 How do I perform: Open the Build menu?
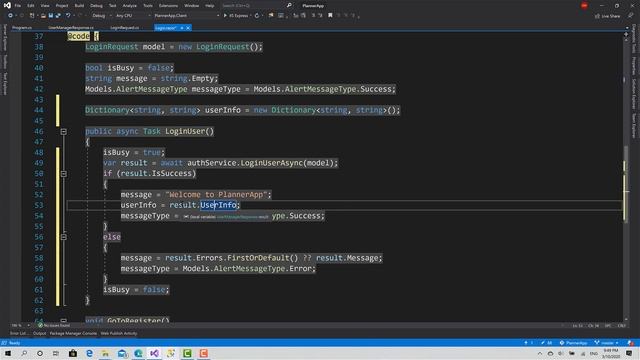coord(79,6)
